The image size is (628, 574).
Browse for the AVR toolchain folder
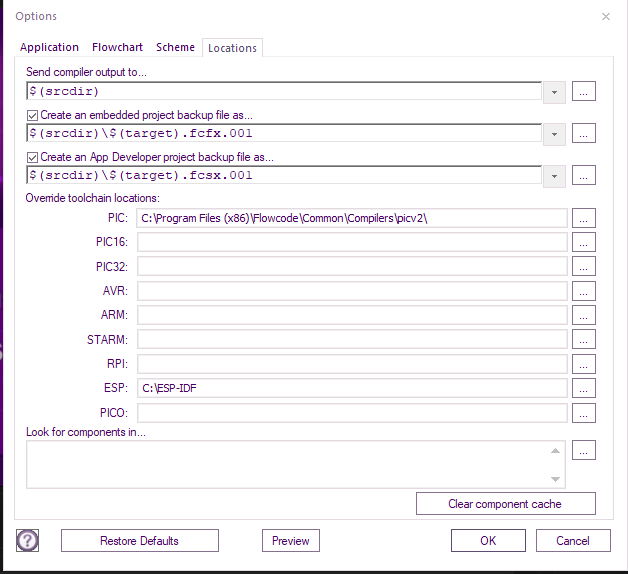[x=585, y=291]
